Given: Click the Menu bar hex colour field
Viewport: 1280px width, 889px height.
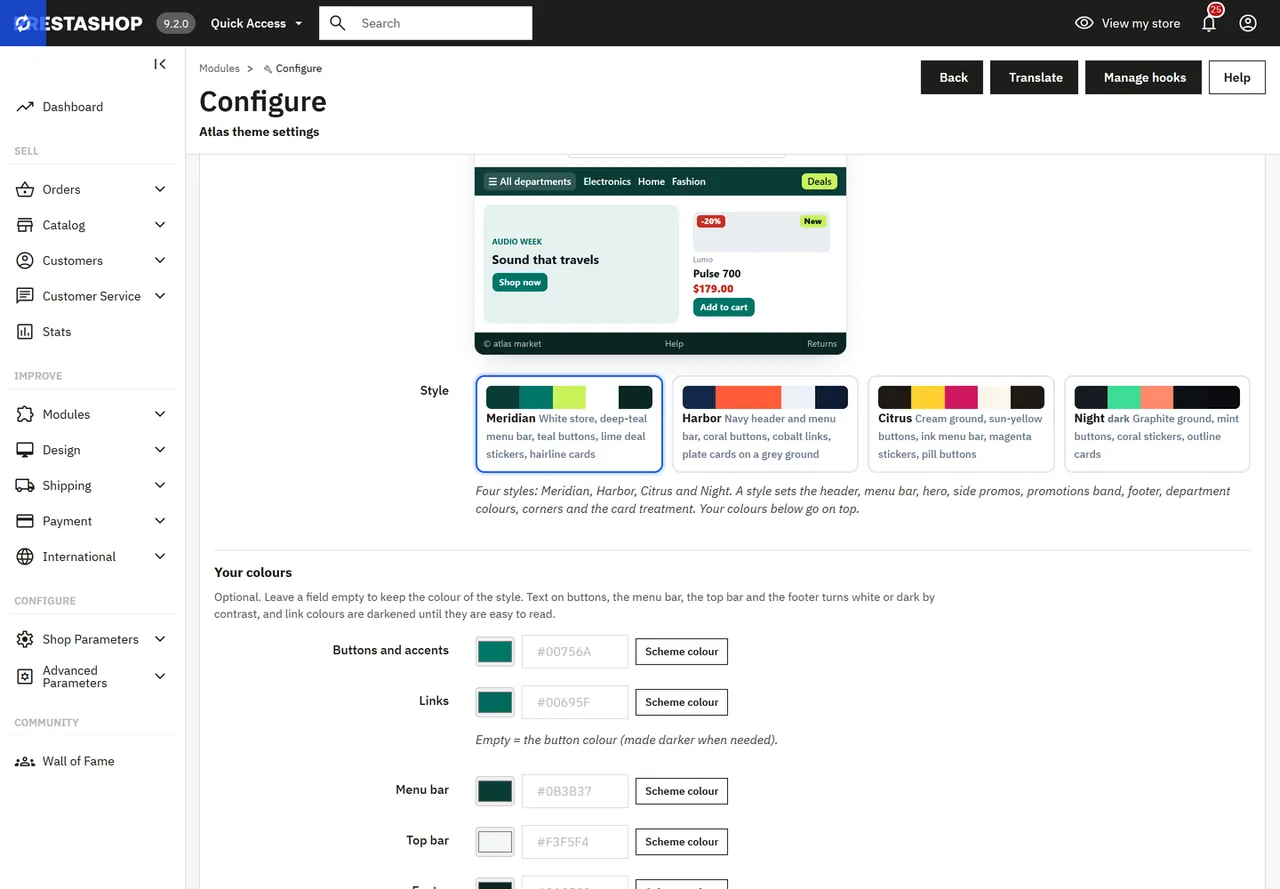Looking at the screenshot, I should [x=575, y=791].
